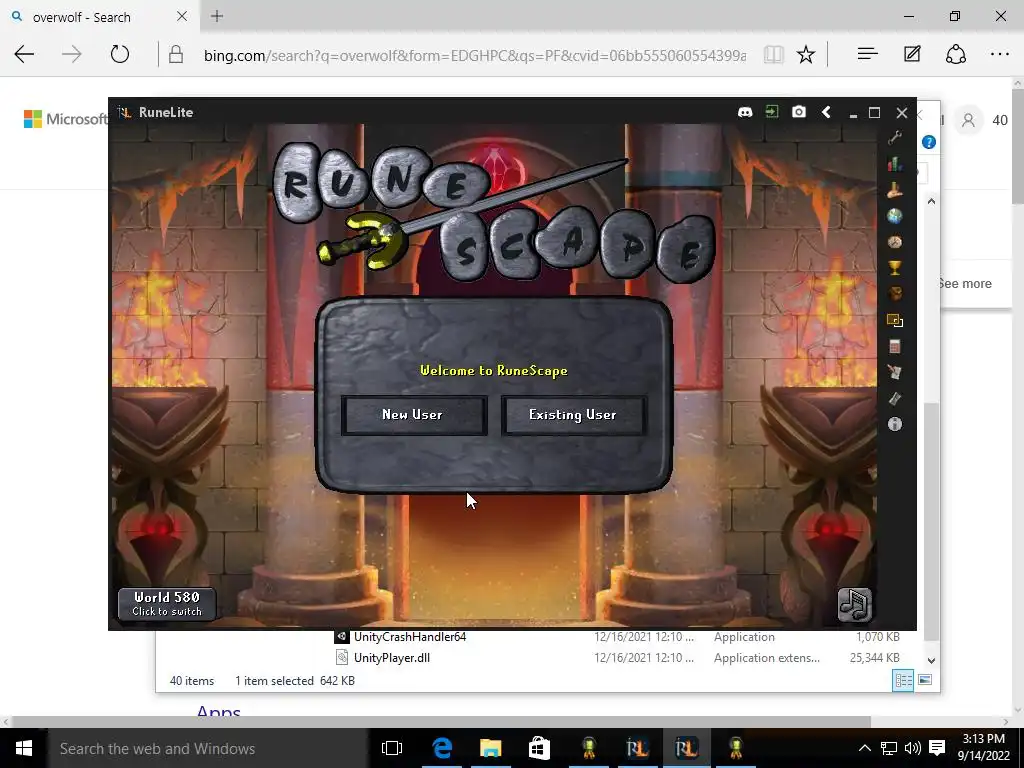Toggle the login screen music button

point(855,605)
